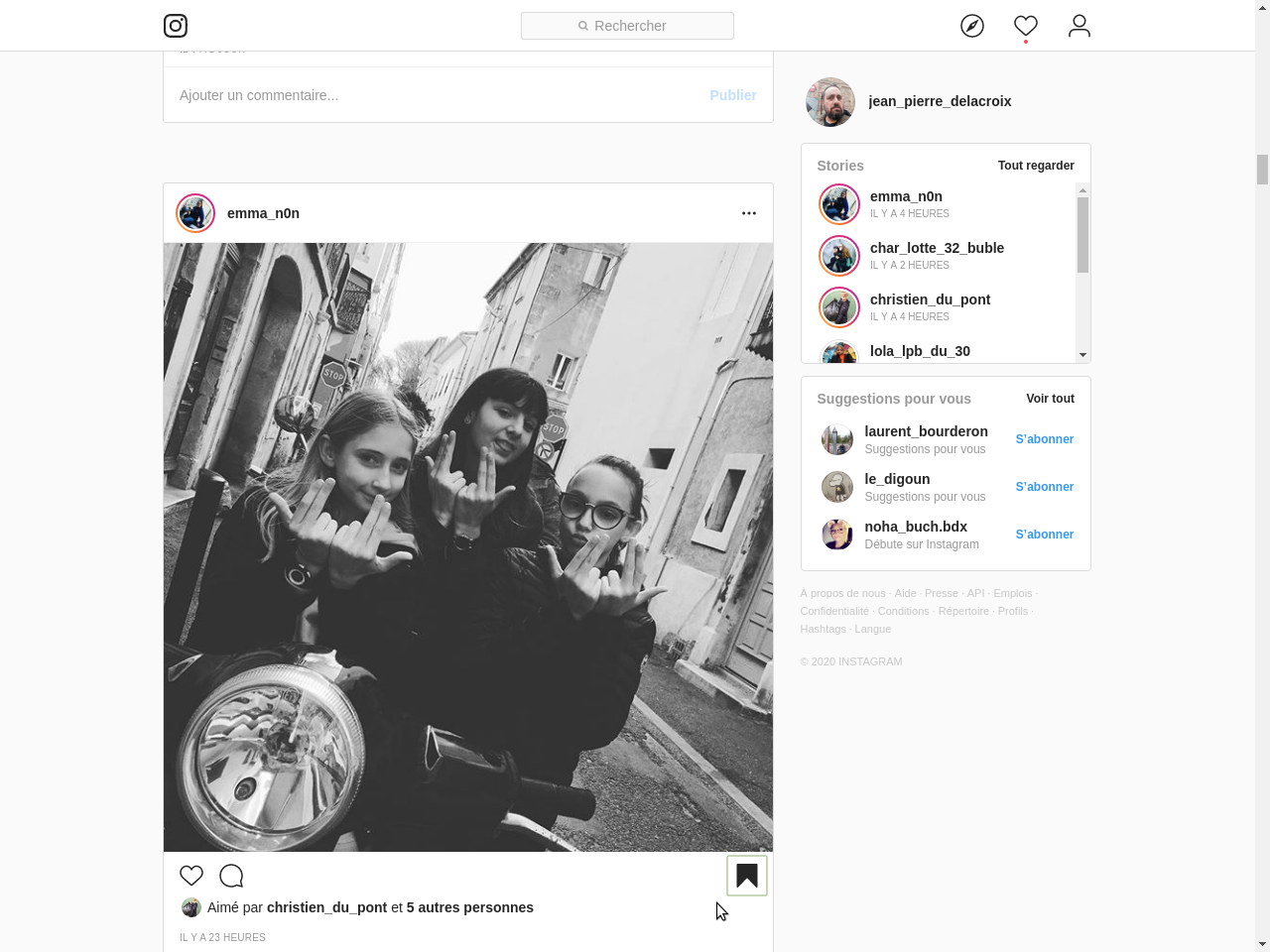The image size is (1270, 952).
Task: Like emma_n0n's post with heart
Action: [x=191, y=876]
